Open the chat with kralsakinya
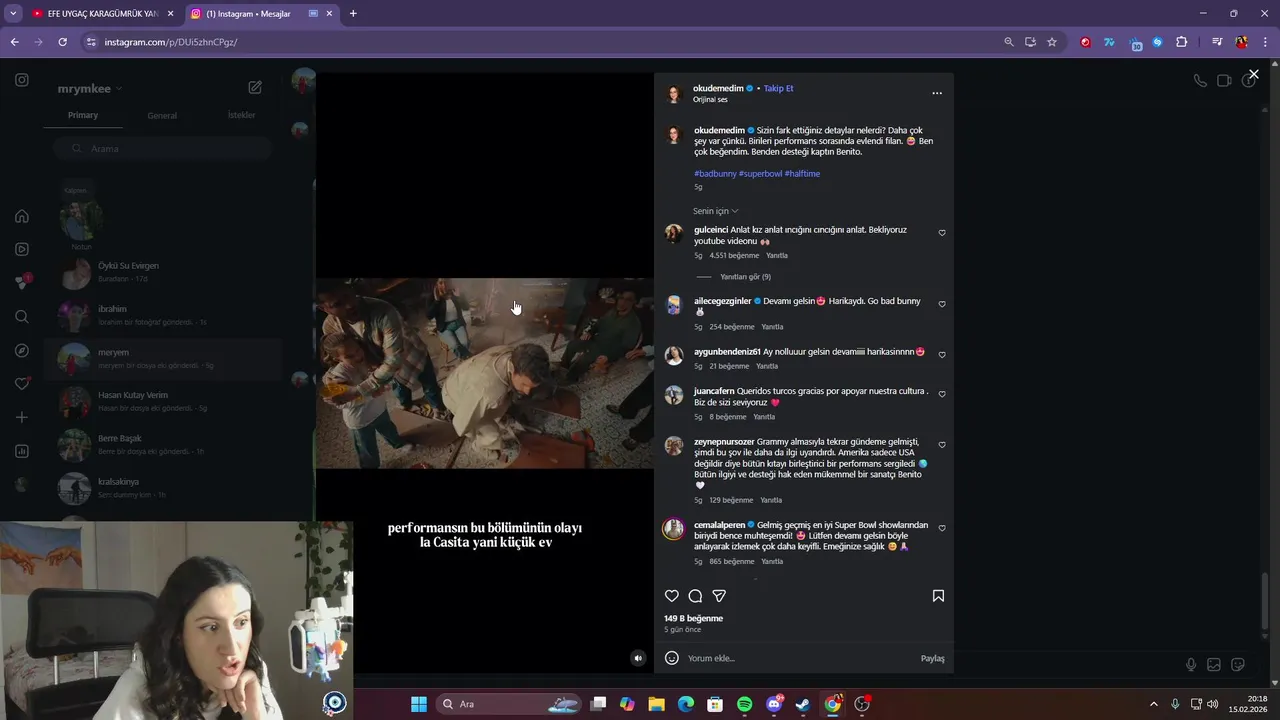 163,488
